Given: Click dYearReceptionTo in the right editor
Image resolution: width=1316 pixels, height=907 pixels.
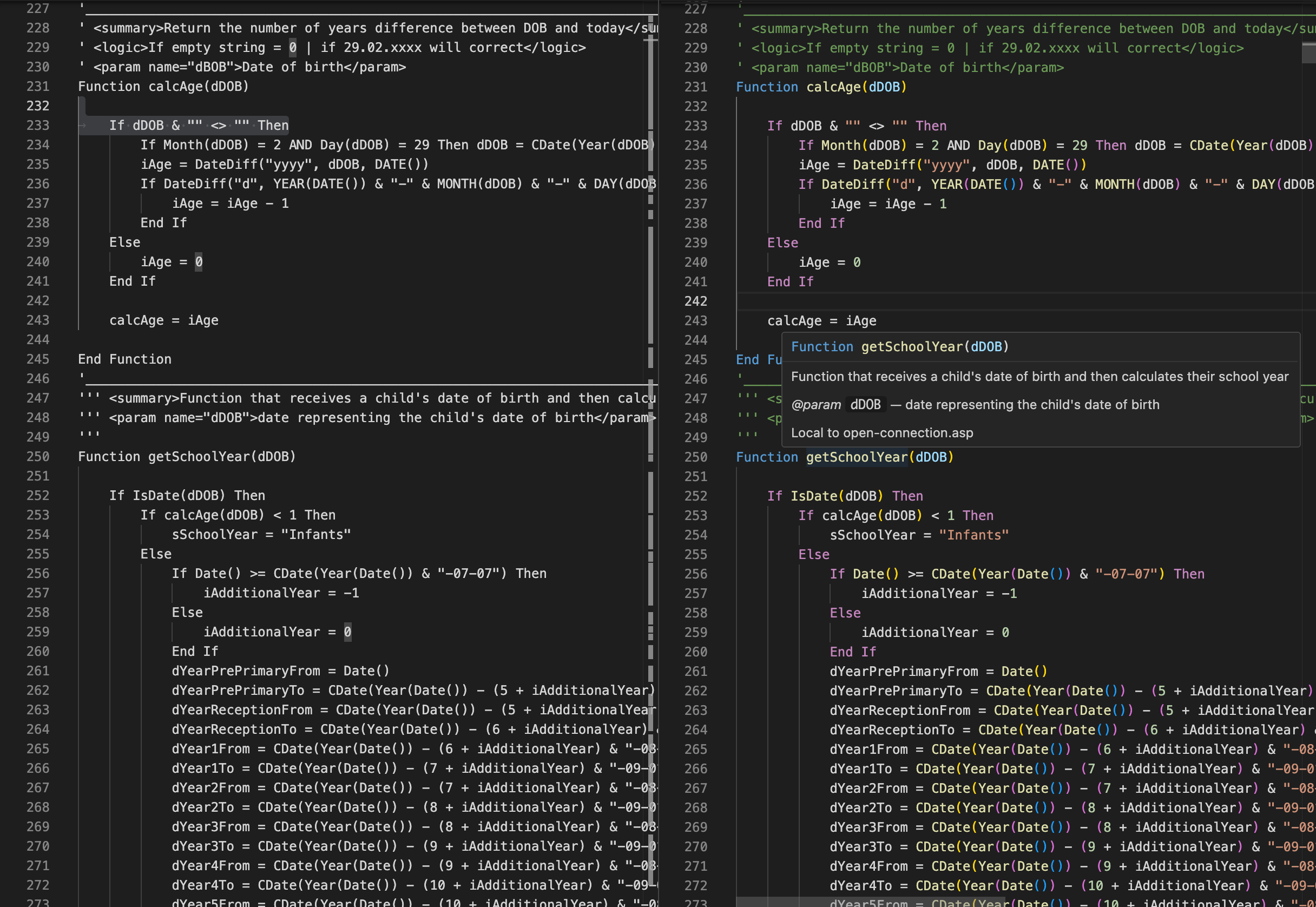Looking at the screenshot, I should click(x=900, y=730).
